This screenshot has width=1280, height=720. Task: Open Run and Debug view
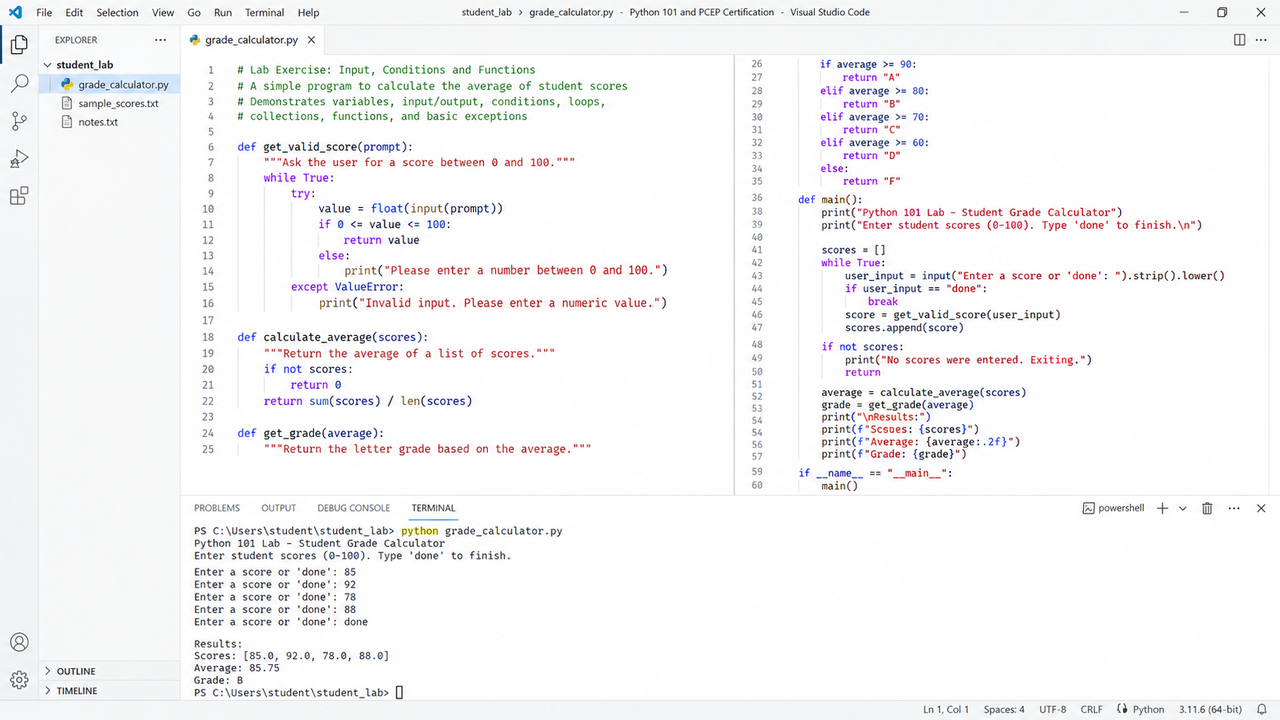pos(19,159)
